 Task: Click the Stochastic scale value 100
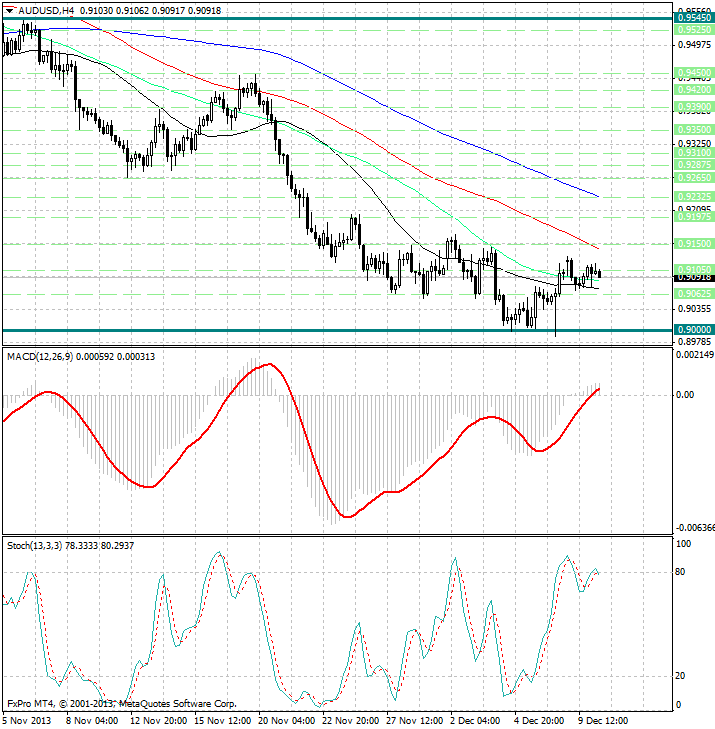click(x=683, y=544)
